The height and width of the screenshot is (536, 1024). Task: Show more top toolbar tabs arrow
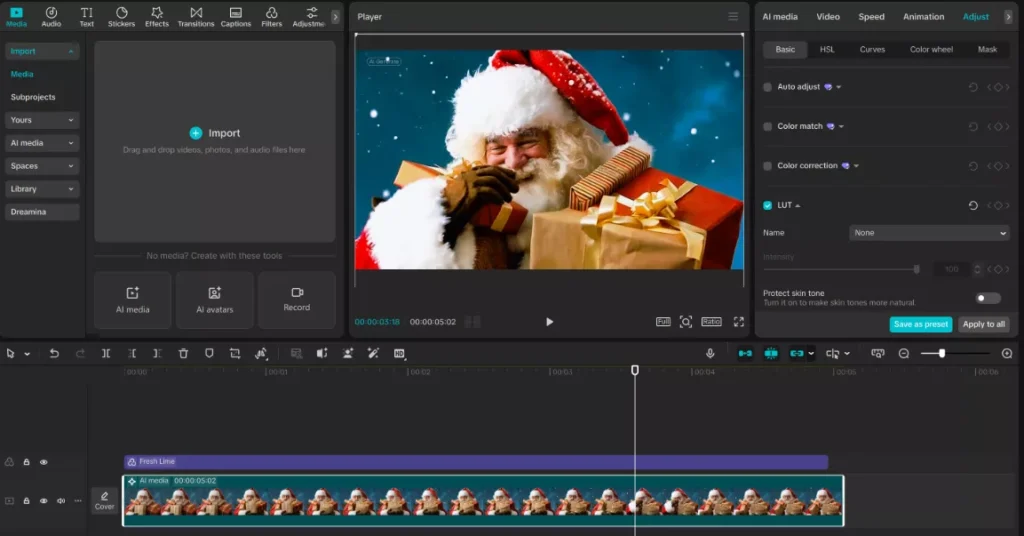coord(335,17)
